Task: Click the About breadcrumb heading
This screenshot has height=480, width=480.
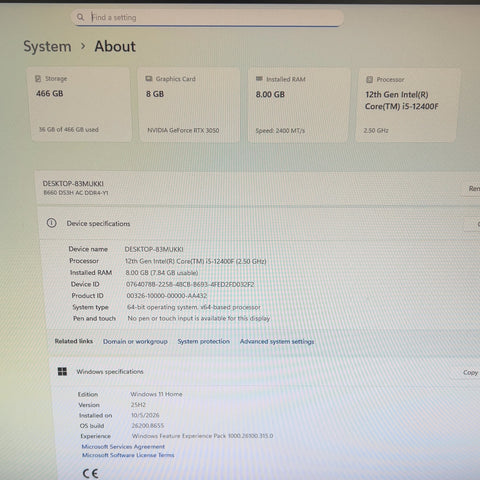Action: point(115,46)
